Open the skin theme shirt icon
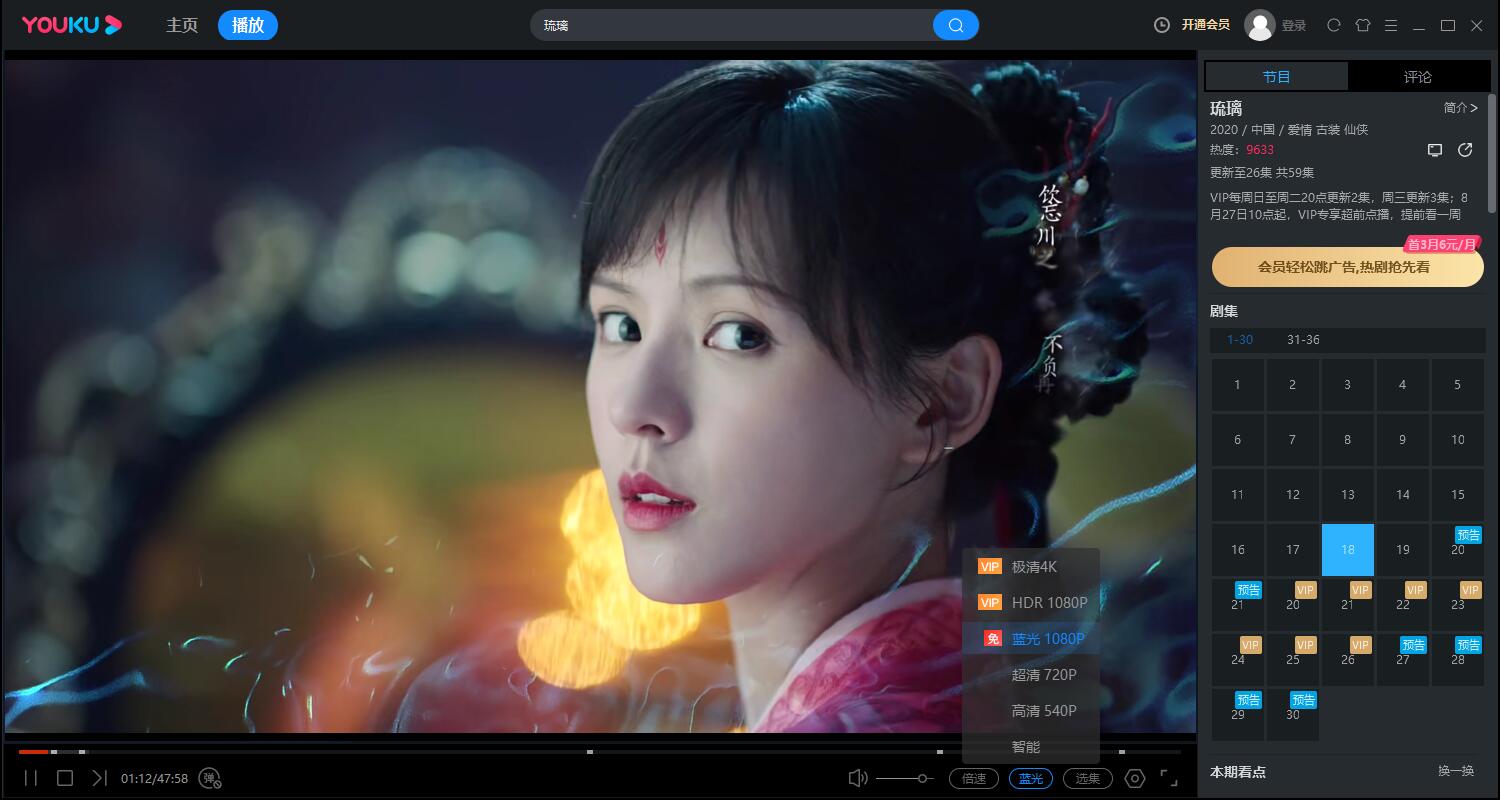The width and height of the screenshot is (1500, 800). point(1362,25)
